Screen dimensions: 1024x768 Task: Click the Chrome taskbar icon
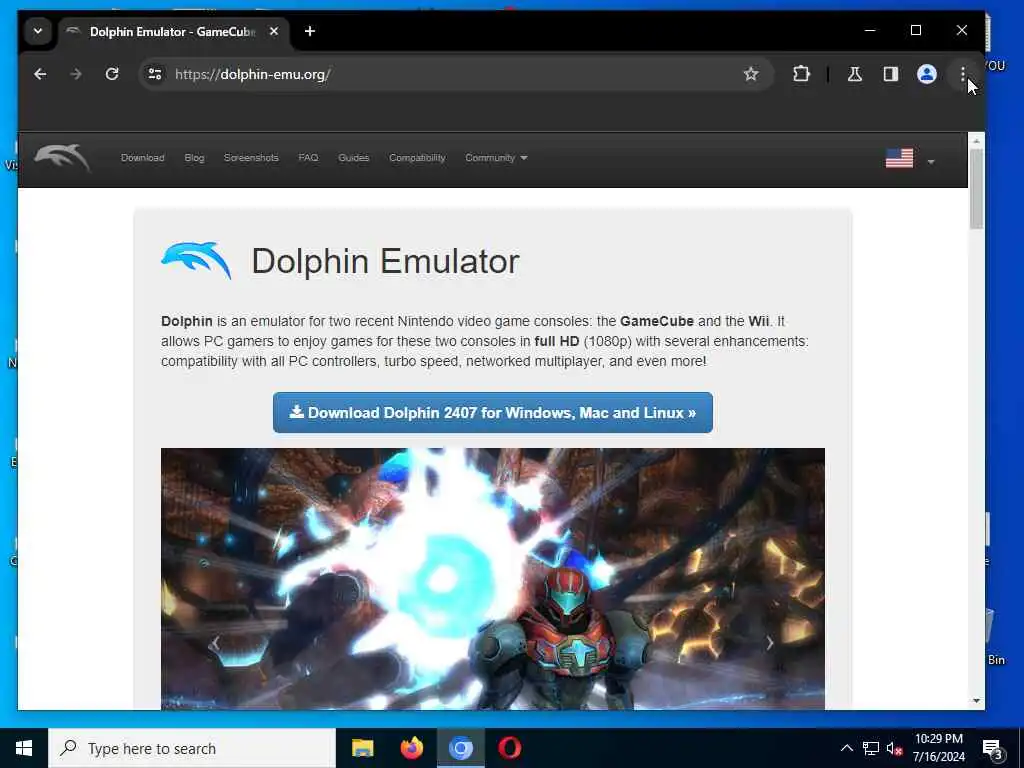point(460,748)
